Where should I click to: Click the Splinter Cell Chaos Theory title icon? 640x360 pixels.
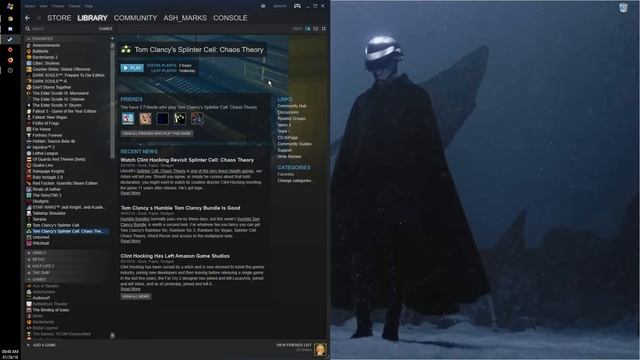(126, 49)
